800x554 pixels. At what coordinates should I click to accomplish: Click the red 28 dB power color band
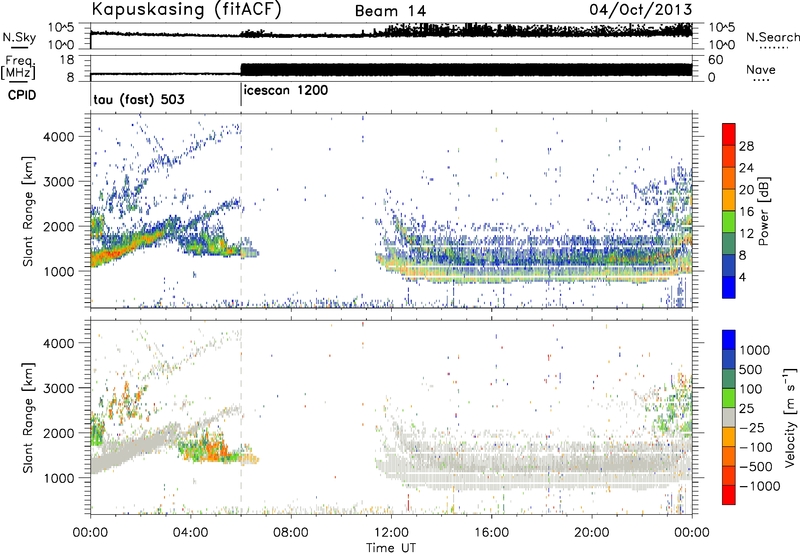pos(729,135)
